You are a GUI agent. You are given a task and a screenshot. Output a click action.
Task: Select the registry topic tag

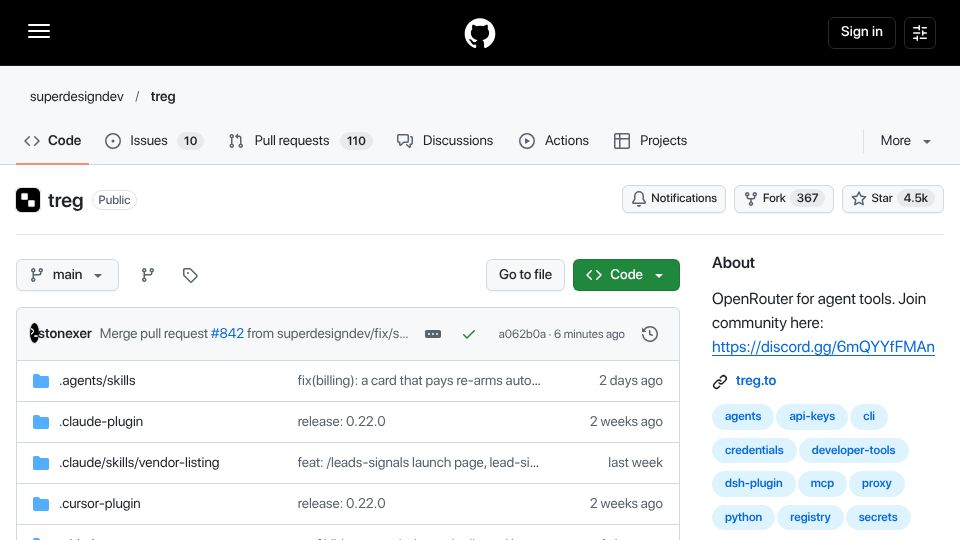coord(810,517)
